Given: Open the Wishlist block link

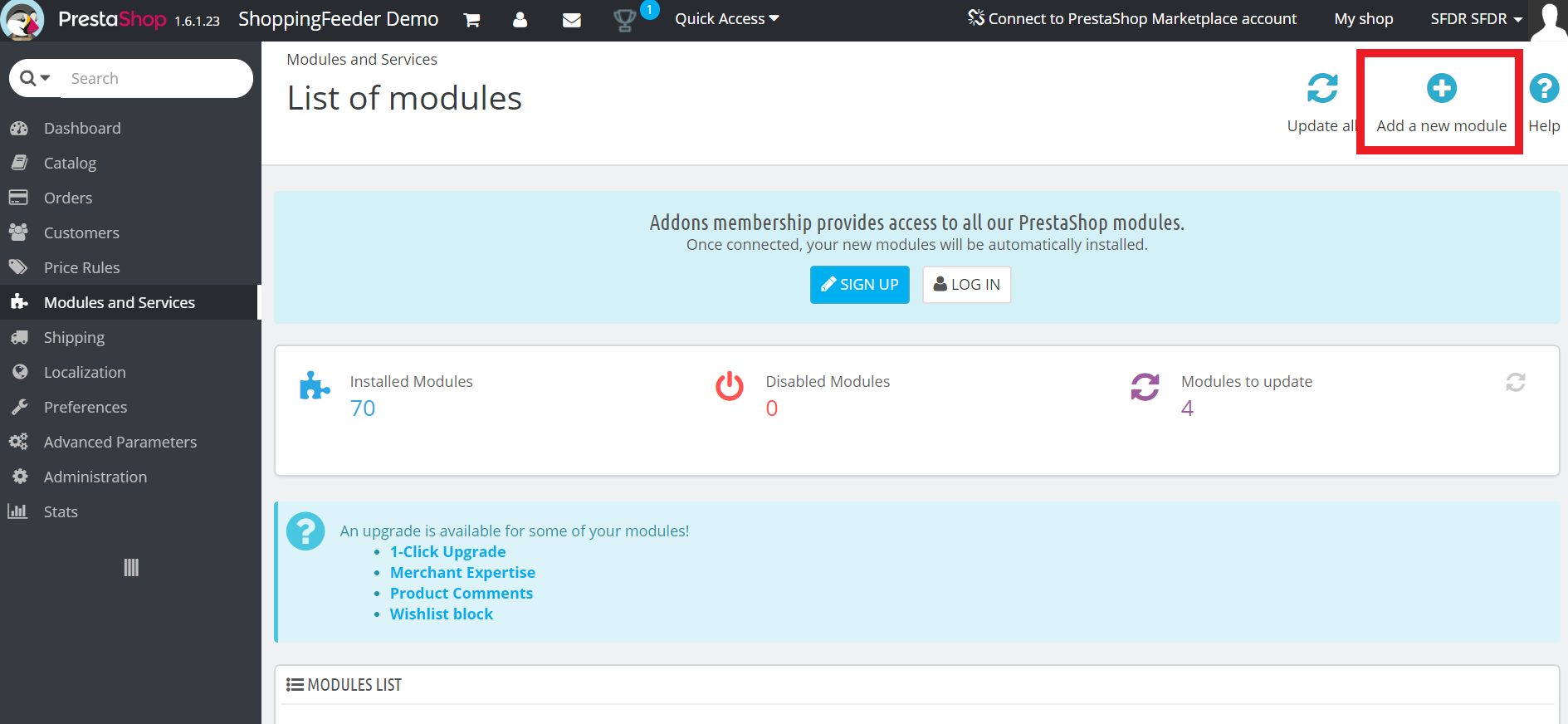Looking at the screenshot, I should click(x=442, y=614).
